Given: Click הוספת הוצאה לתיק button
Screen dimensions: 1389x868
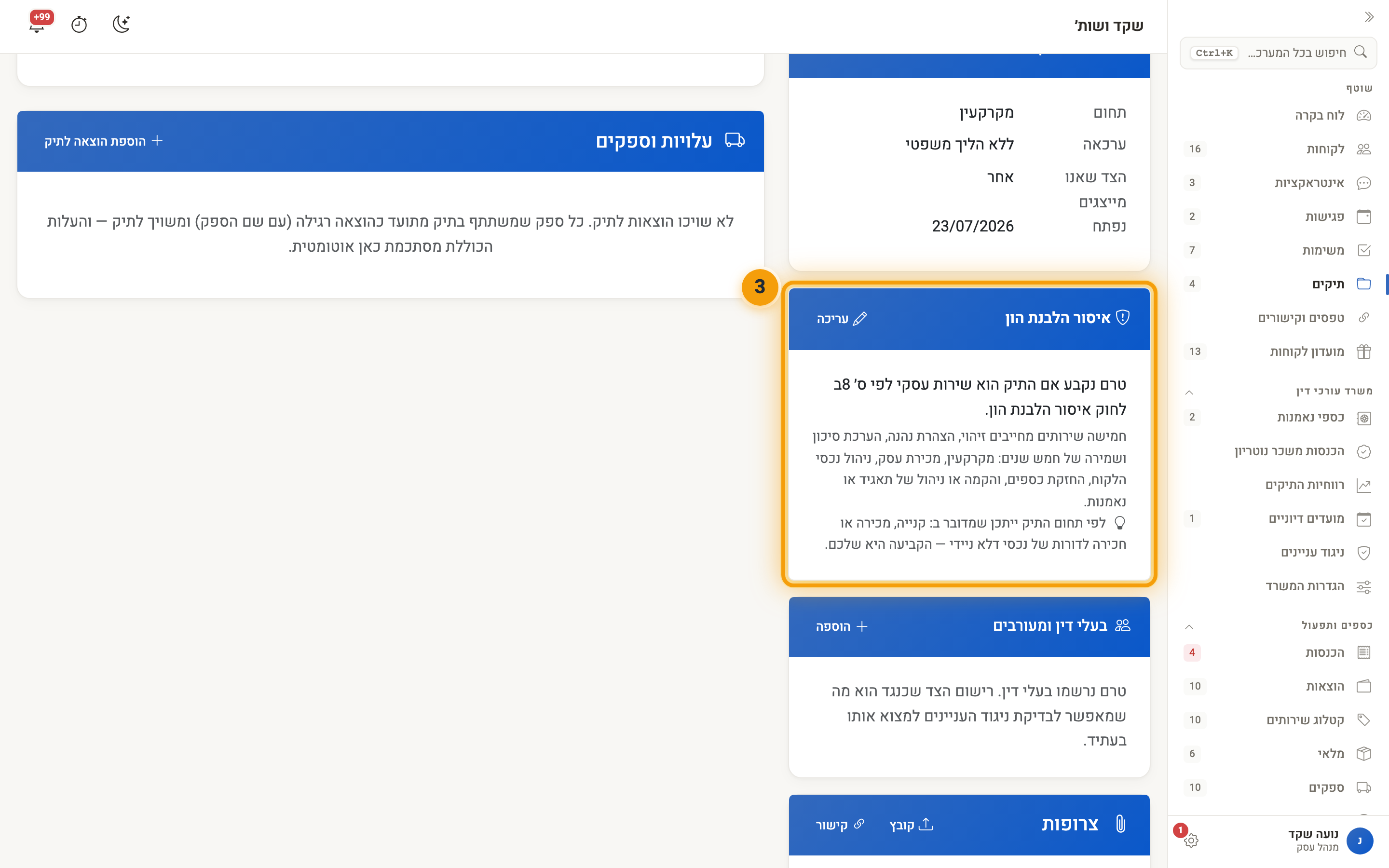Looking at the screenshot, I should click(104, 141).
